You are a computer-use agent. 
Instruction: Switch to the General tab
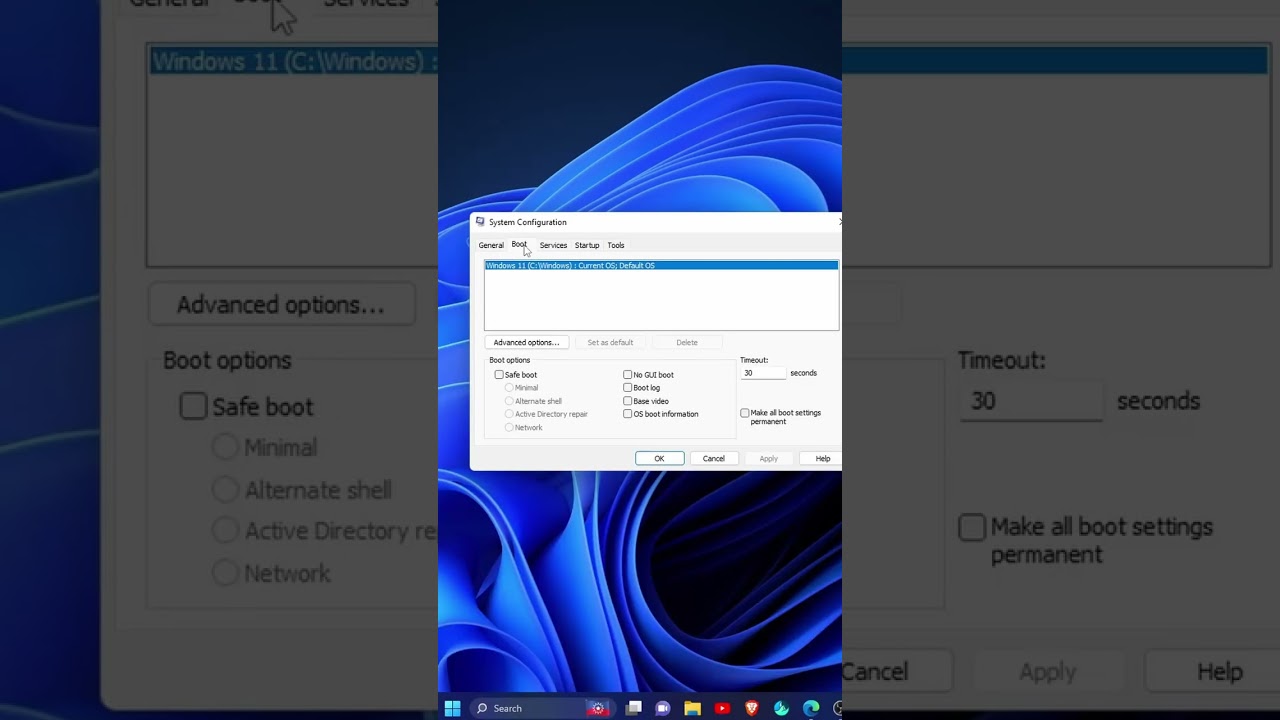tap(491, 245)
